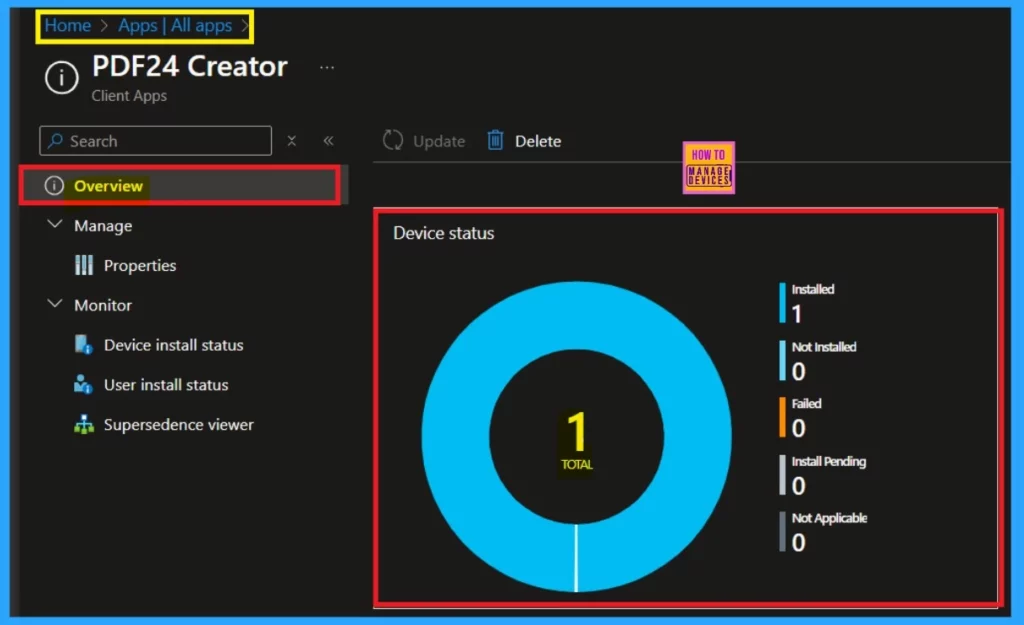Click the 'Not Applicable' legend label
This screenshot has height=625, width=1024.
coord(829,519)
